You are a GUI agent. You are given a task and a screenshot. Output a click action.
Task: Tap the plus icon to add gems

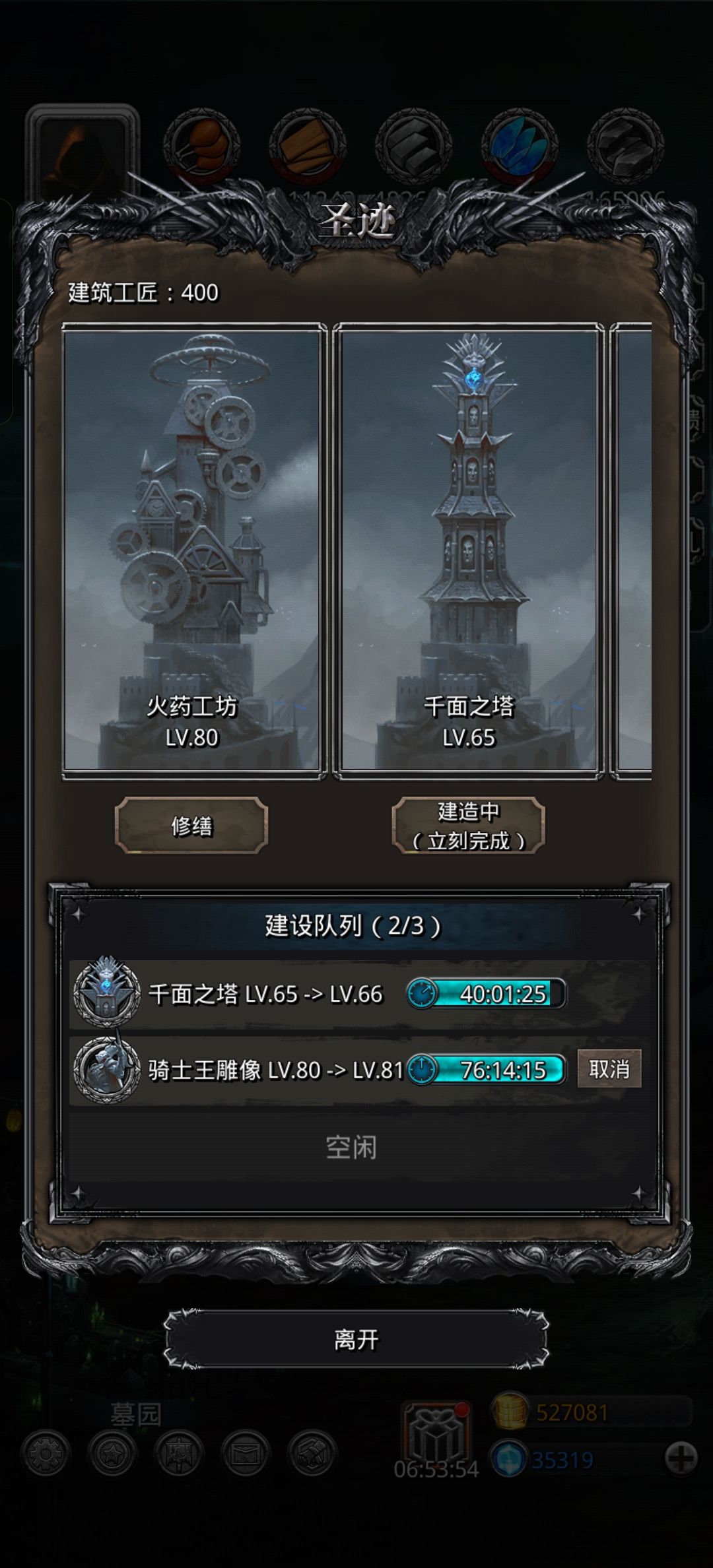tap(681, 1458)
